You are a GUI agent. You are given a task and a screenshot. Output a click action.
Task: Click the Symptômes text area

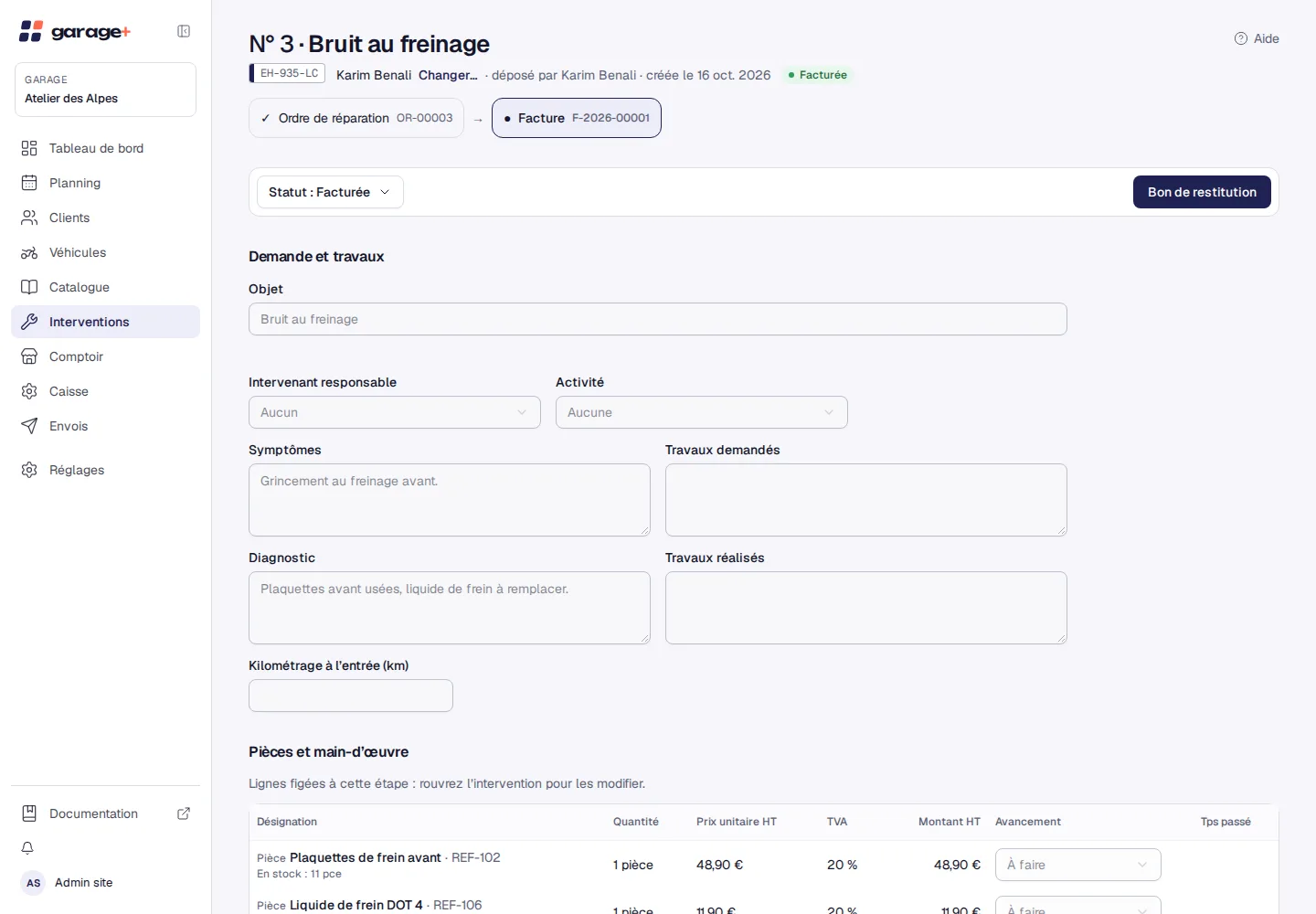click(x=450, y=500)
